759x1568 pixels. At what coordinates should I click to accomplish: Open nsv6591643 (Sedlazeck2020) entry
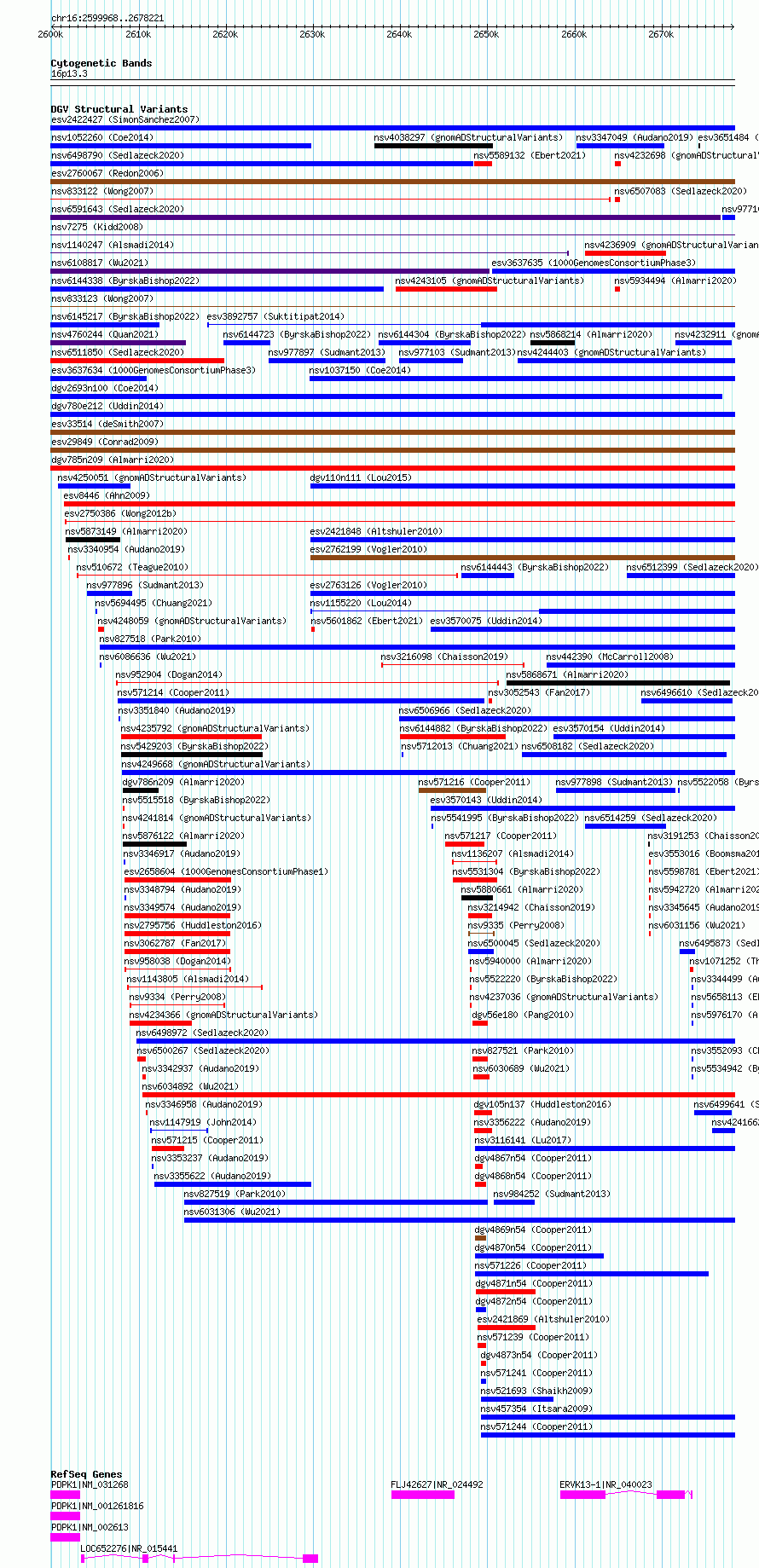(x=118, y=209)
